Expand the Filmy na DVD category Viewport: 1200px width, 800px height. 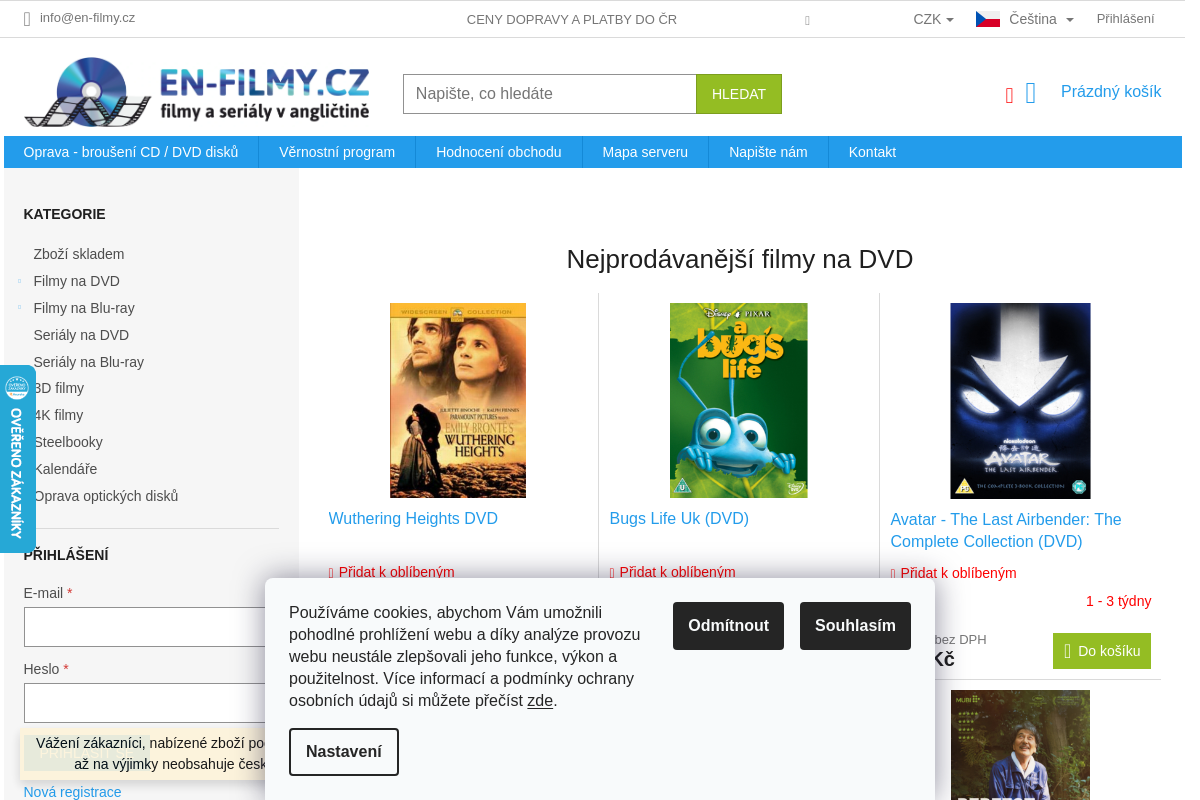coord(20,281)
